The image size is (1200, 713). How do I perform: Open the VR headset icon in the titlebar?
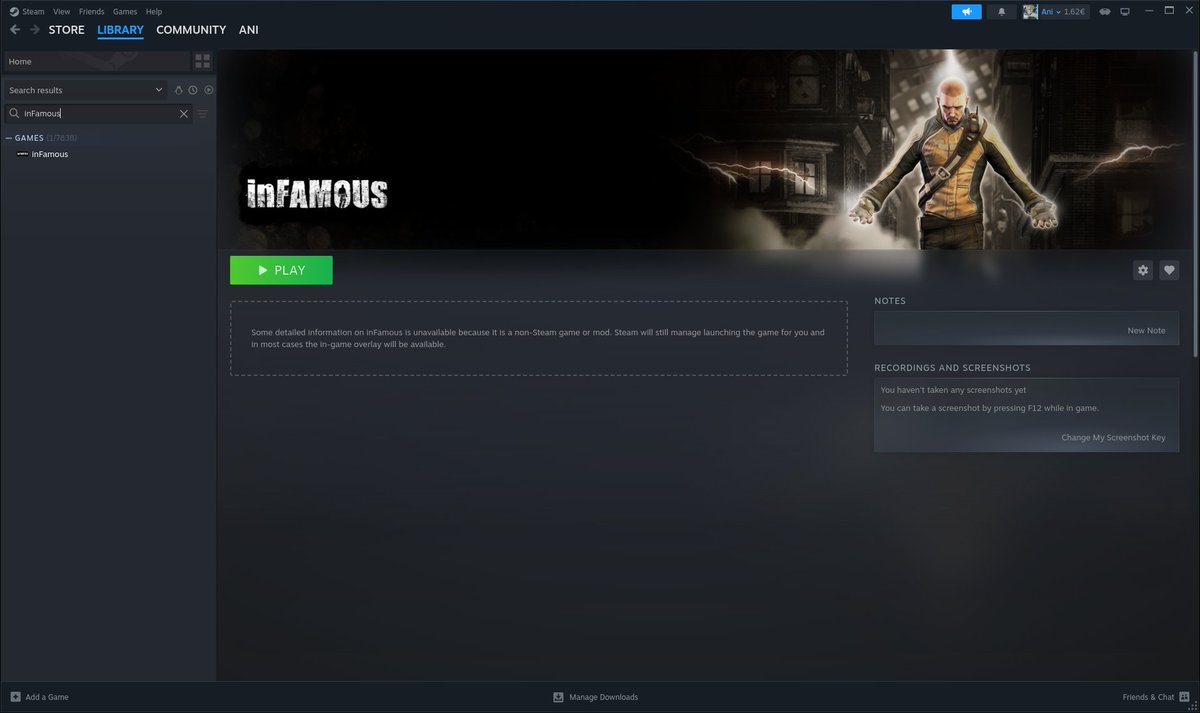click(x=1104, y=11)
